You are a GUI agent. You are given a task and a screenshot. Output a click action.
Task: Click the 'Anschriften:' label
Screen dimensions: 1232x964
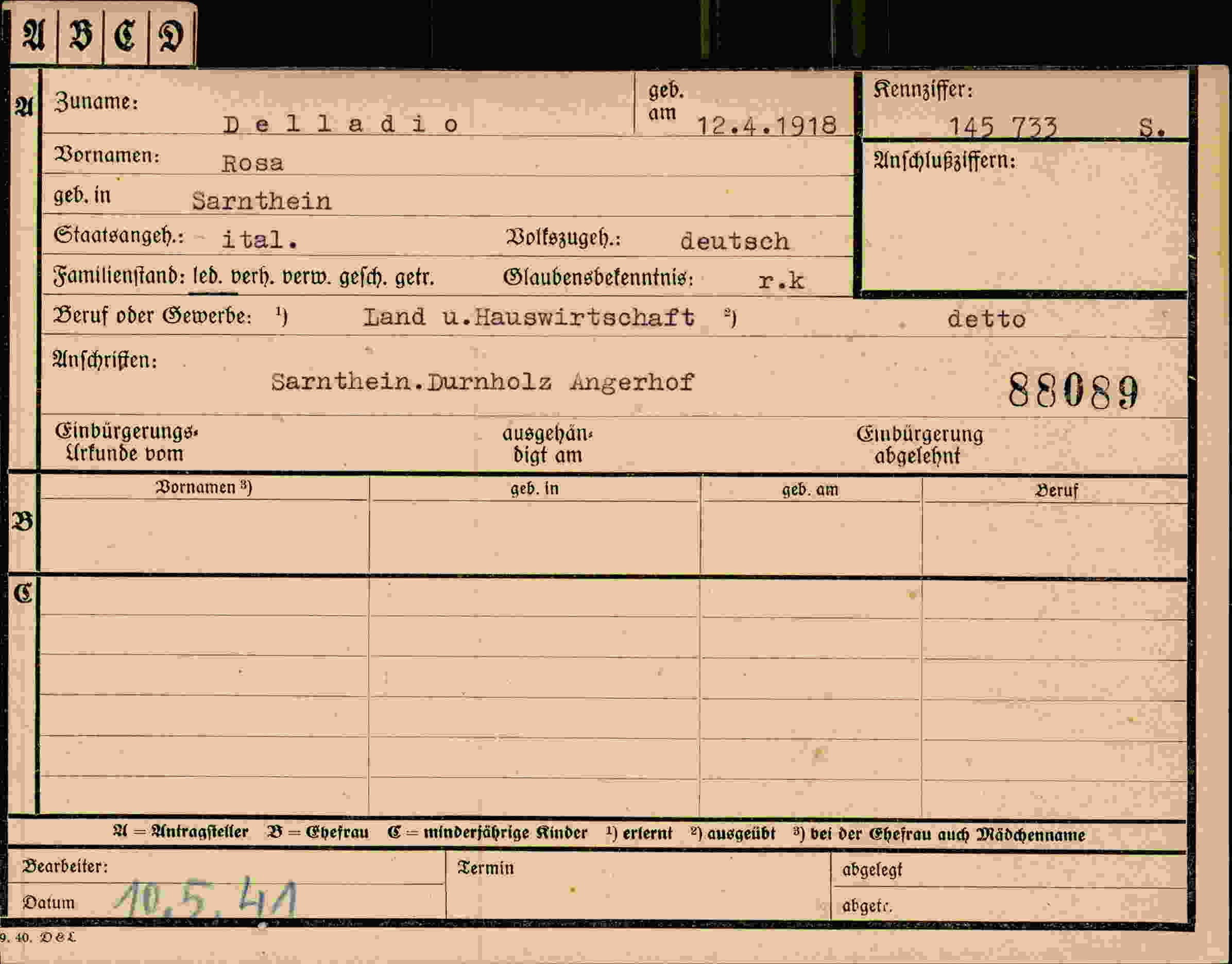[x=105, y=360]
